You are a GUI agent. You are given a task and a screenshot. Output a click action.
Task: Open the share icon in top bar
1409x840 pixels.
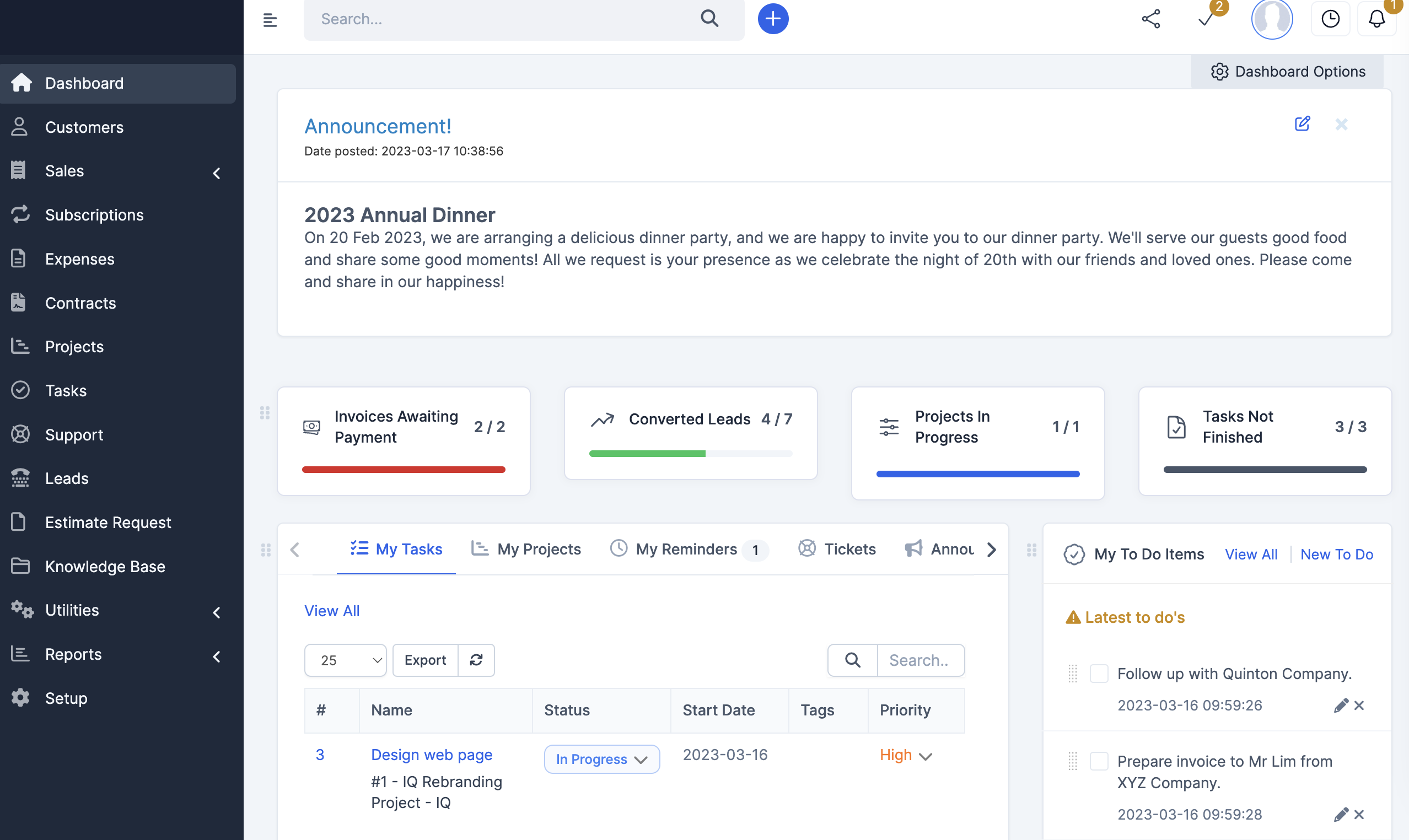coord(1150,19)
